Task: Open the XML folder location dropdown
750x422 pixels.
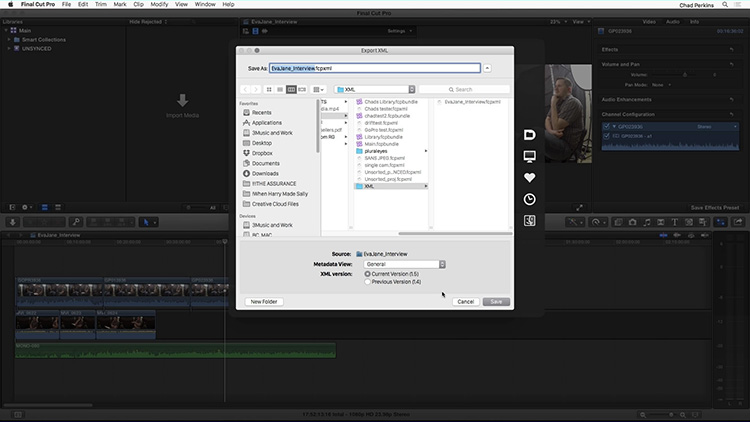Action: (375, 89)
